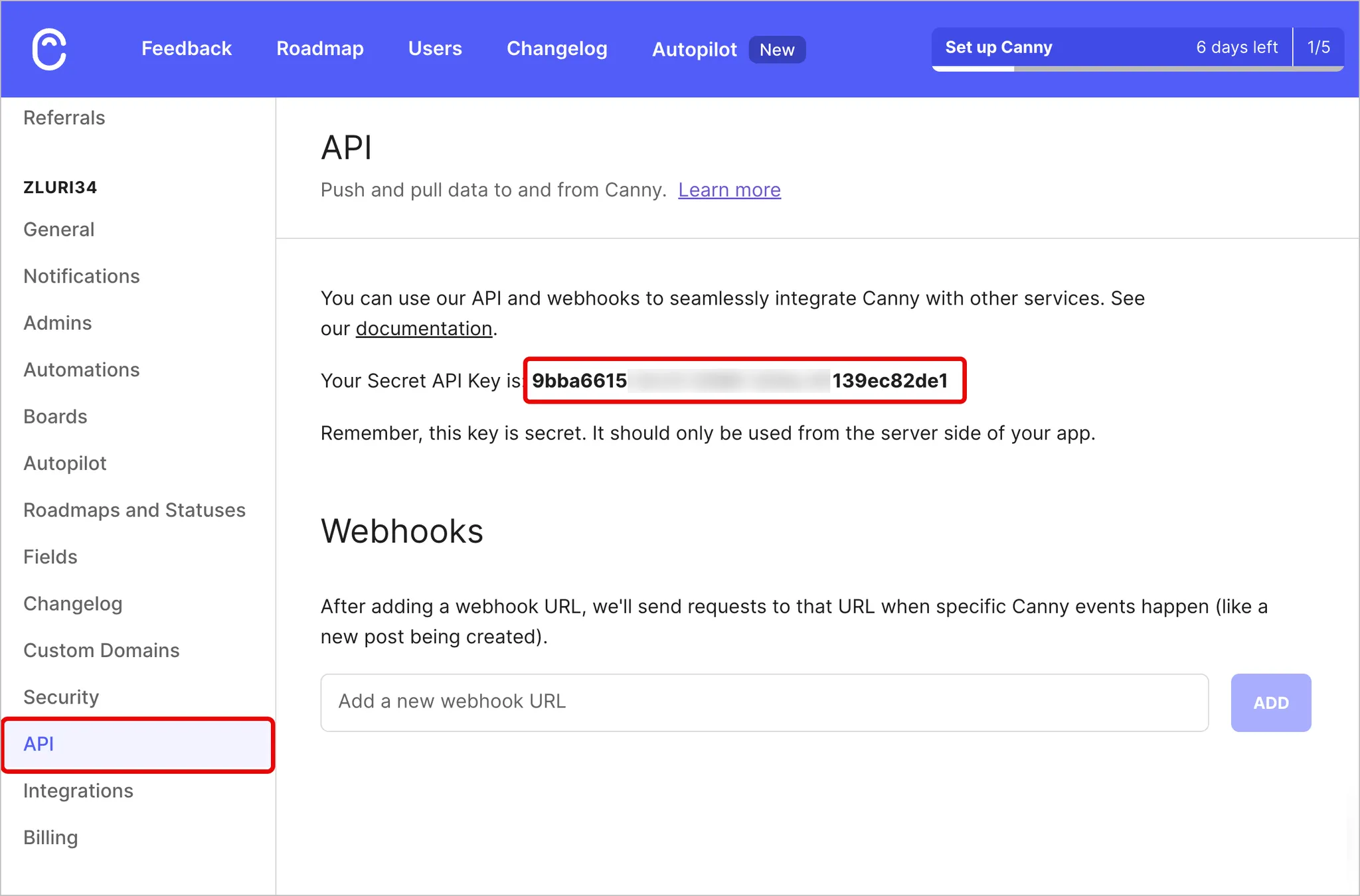Open the Users section in top nav
1360x896 pixels.
(435, 48)
